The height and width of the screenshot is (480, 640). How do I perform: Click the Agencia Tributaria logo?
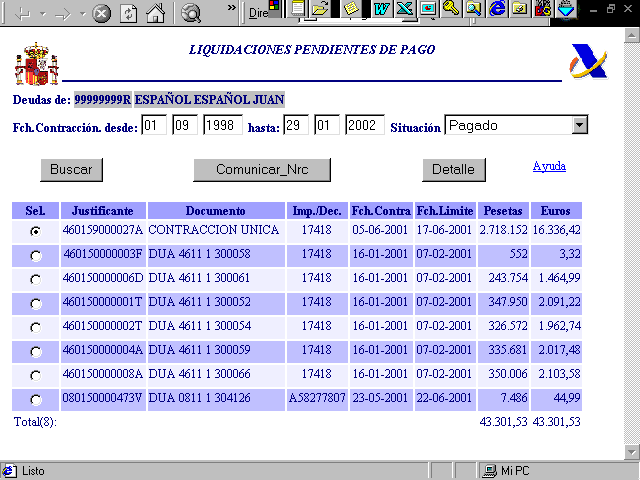588,62
